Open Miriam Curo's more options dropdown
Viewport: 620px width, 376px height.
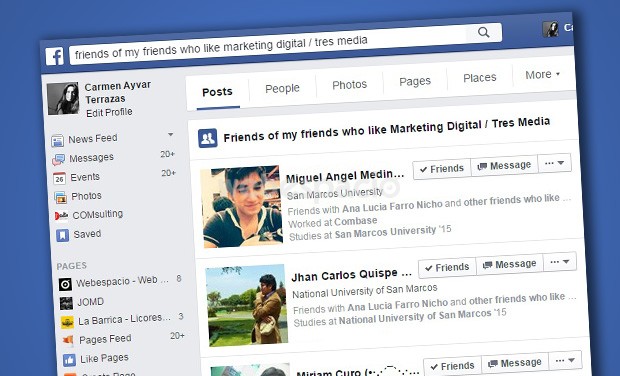click(x=565, y=360)
